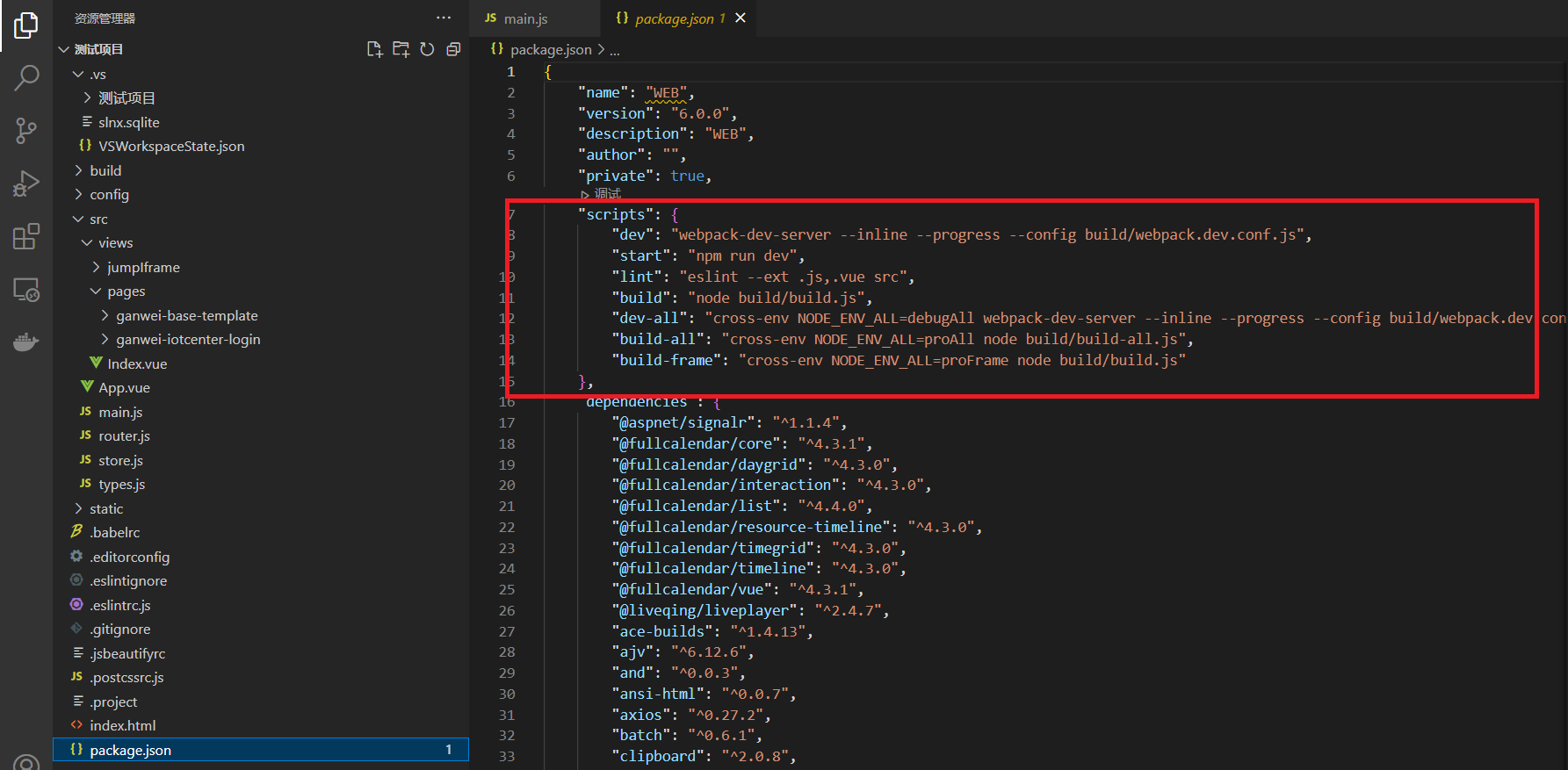The height and width of the screenshot is (770, 1568).
Task: Open the Search view in activity bar
Action: (x=26, y=78)
